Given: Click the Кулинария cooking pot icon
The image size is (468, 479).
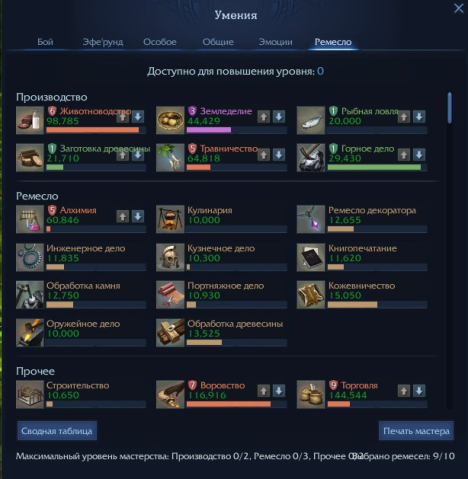Looking at the screenshot, I should pyautogui.click(x=170, y=219).
